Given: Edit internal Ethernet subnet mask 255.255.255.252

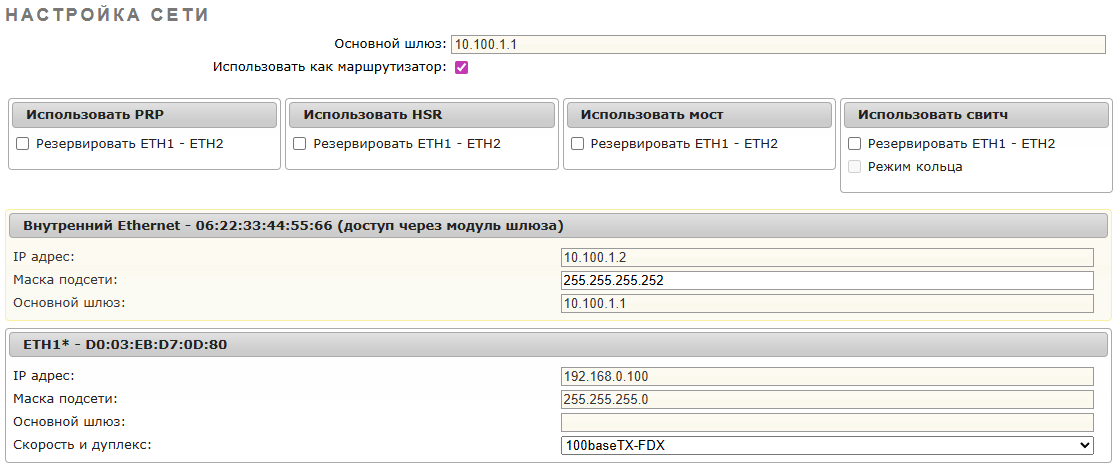Looking at the screenshot, I should tap(827, 280).
